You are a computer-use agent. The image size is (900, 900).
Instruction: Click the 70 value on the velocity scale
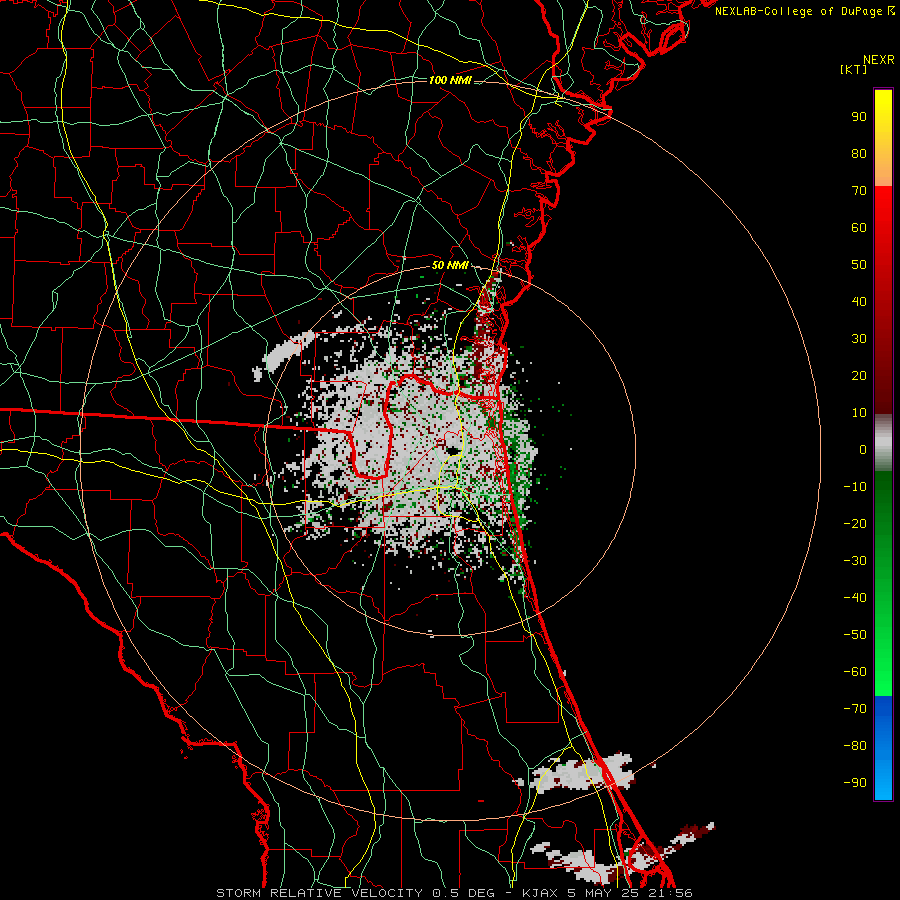tap(859, 191)
